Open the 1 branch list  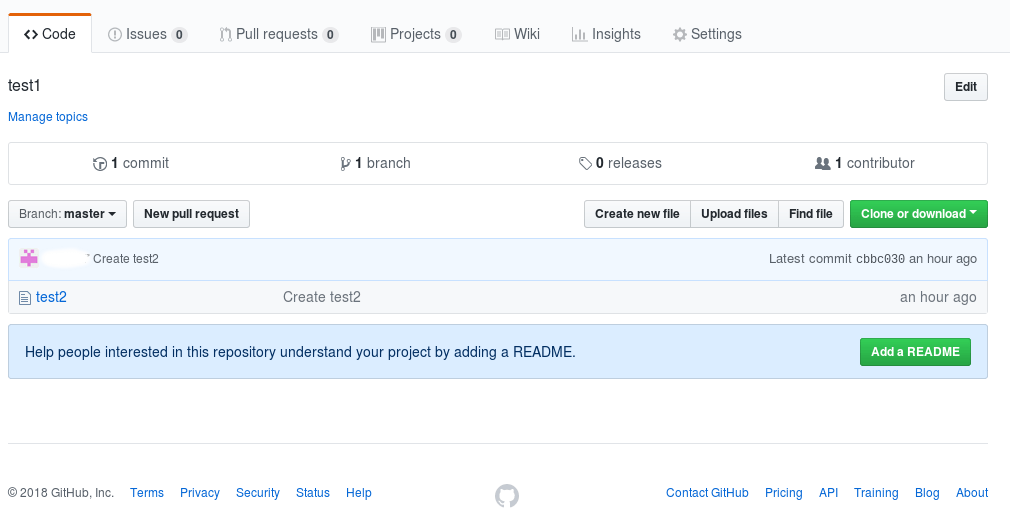click(376, 164)
